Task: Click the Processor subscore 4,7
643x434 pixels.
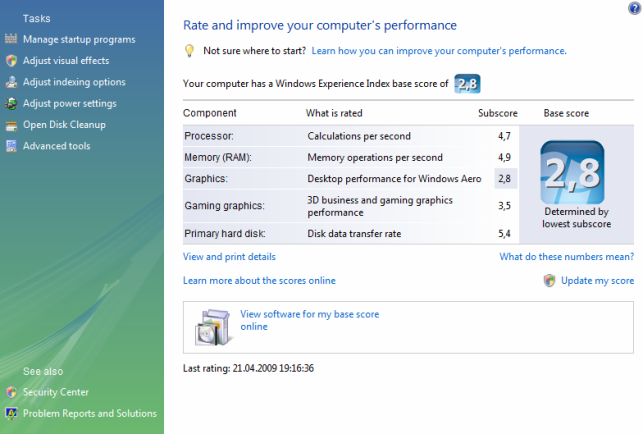Action: [x=504, y=136]
